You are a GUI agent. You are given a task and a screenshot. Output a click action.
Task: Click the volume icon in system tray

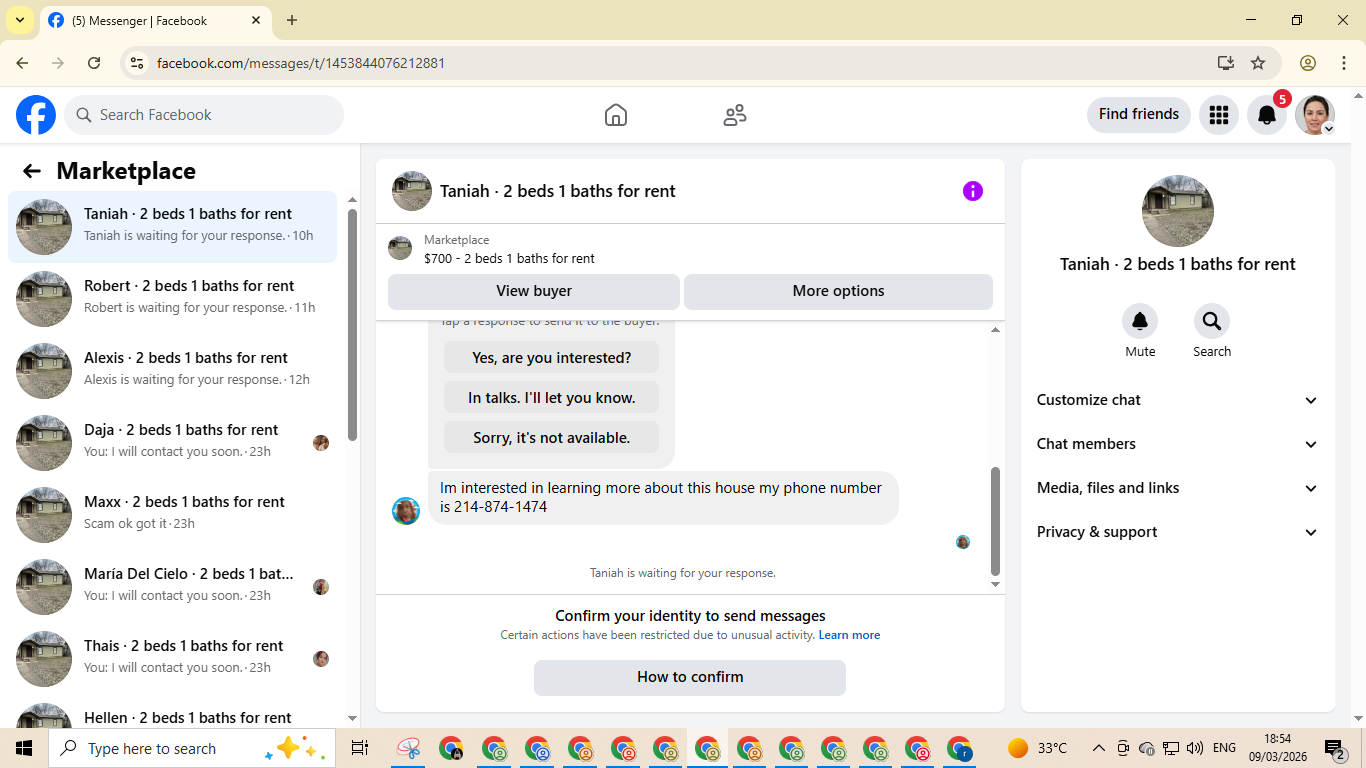pos(1195,748)
